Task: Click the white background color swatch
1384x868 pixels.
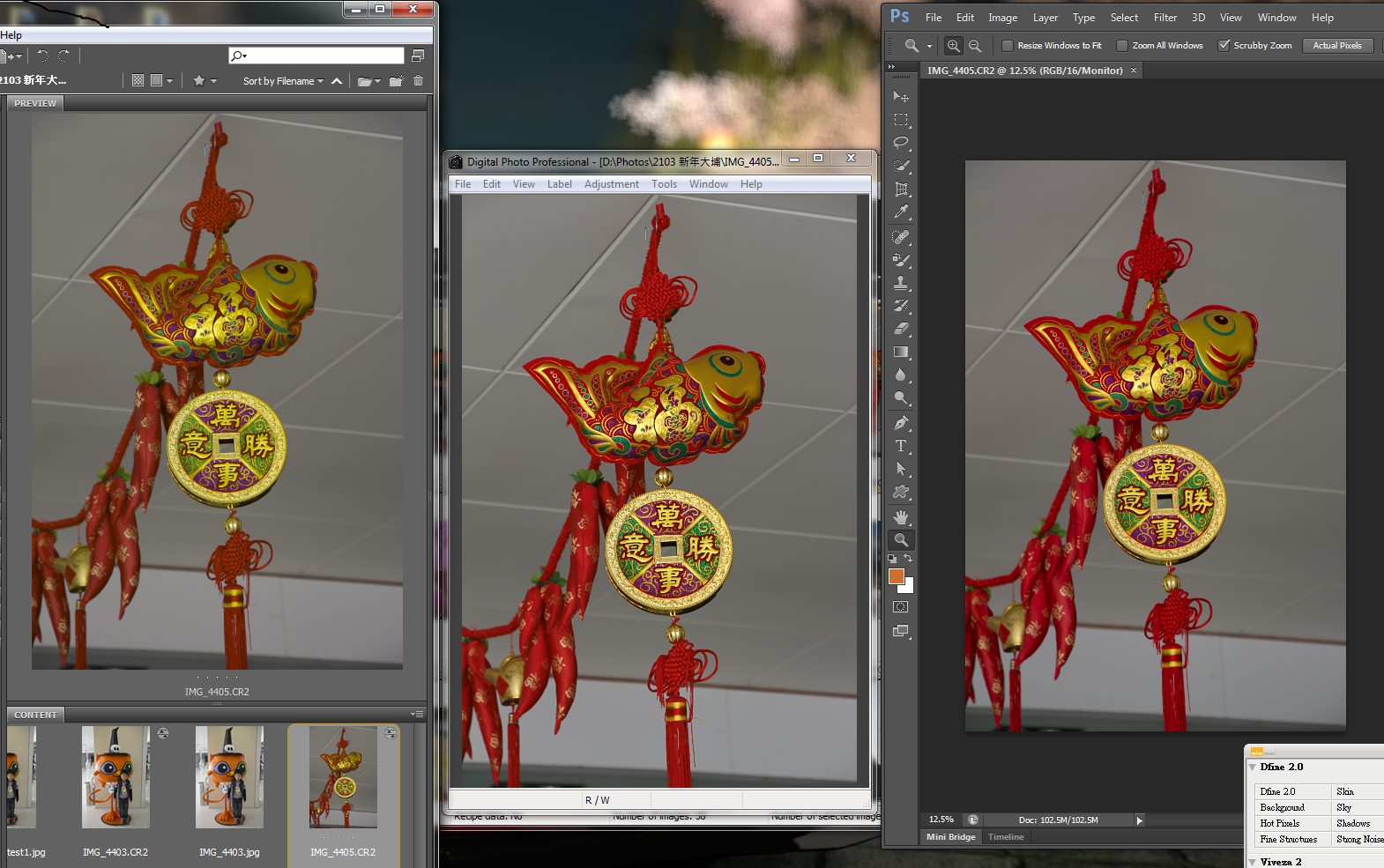Action: (909, 587)
